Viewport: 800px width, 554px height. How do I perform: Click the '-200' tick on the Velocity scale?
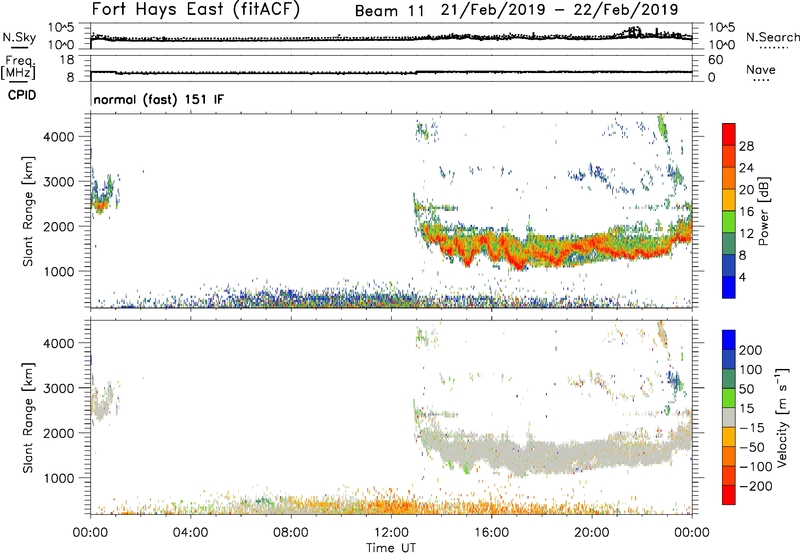[756, 486]
